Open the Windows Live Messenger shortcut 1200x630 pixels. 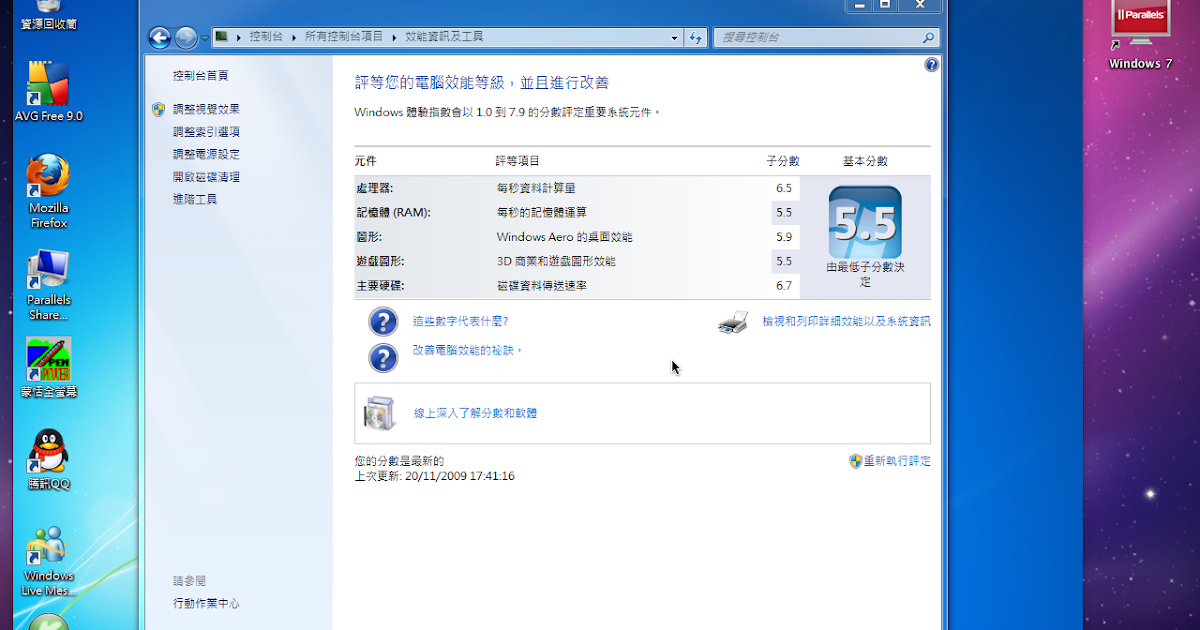48,560
